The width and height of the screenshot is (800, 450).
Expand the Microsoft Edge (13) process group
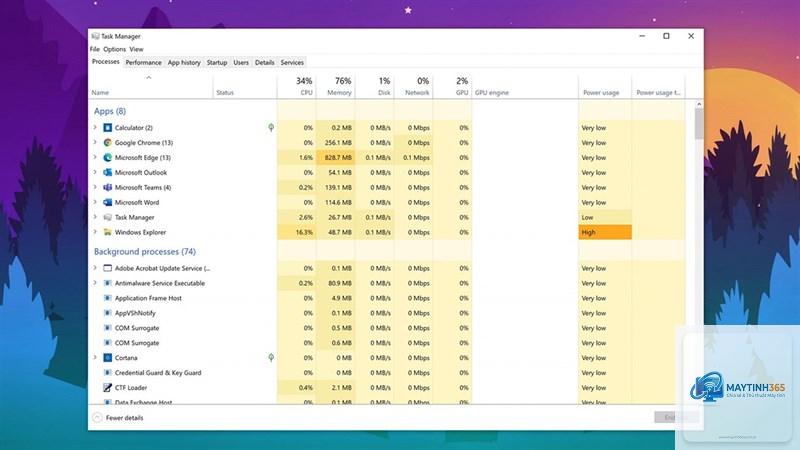(x=95, y=158)
